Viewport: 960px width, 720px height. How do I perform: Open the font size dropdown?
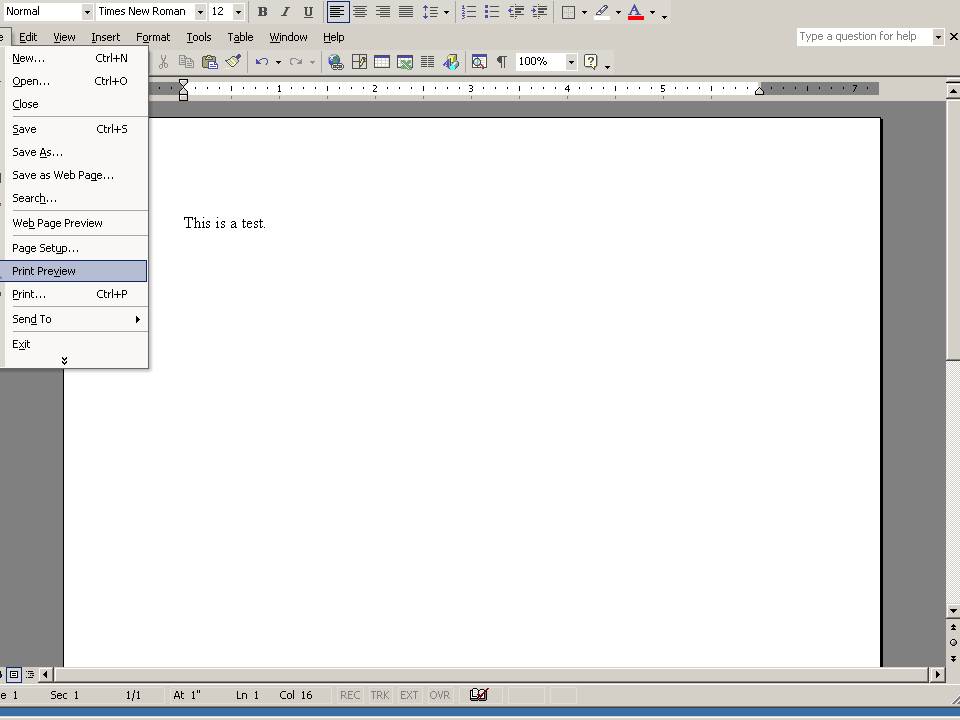238,12
